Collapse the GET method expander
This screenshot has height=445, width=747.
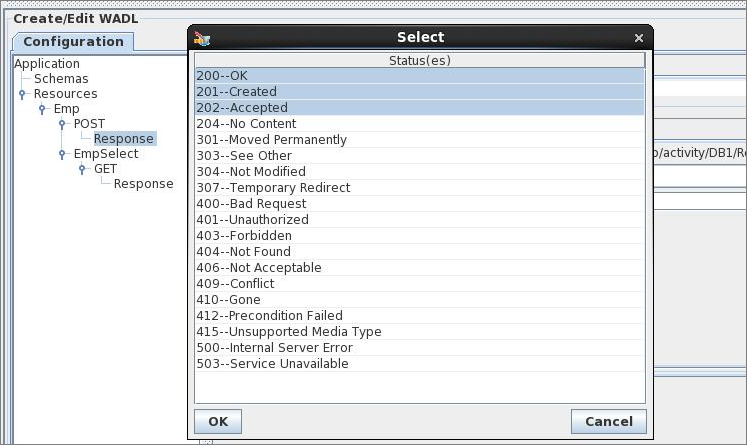(x=82, y=169)
